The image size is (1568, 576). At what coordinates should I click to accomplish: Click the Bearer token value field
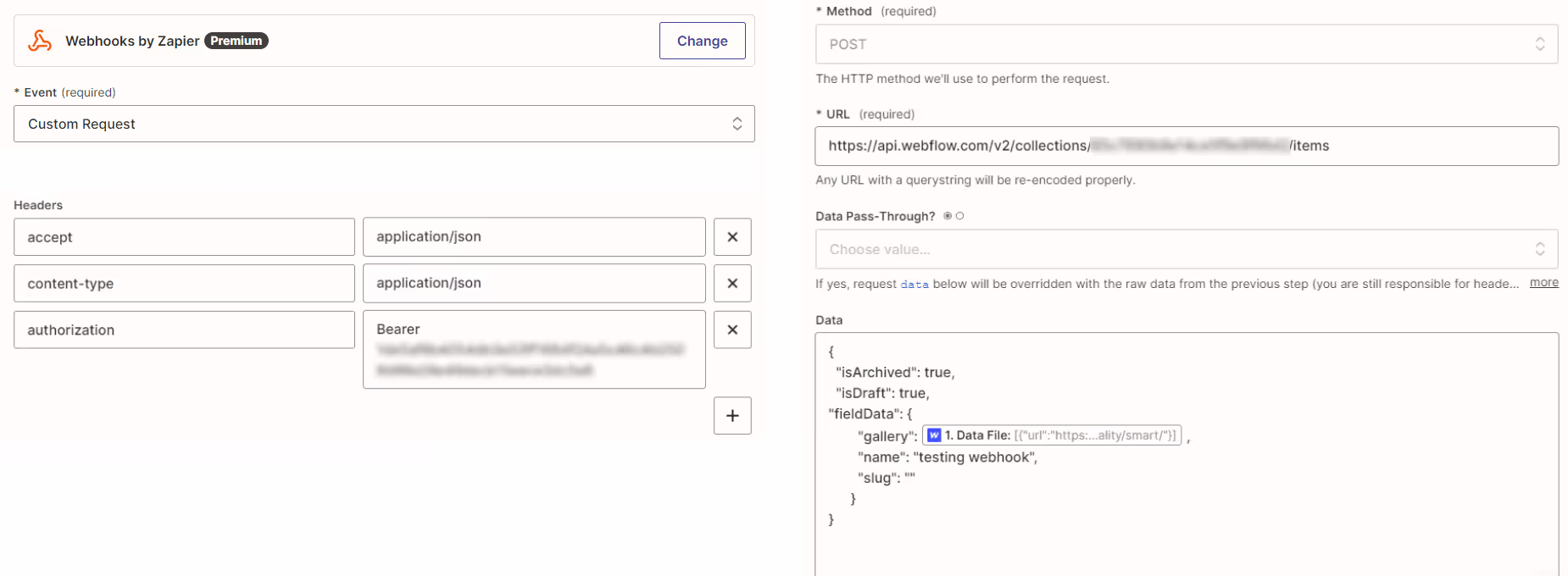(x=534, y=350)
